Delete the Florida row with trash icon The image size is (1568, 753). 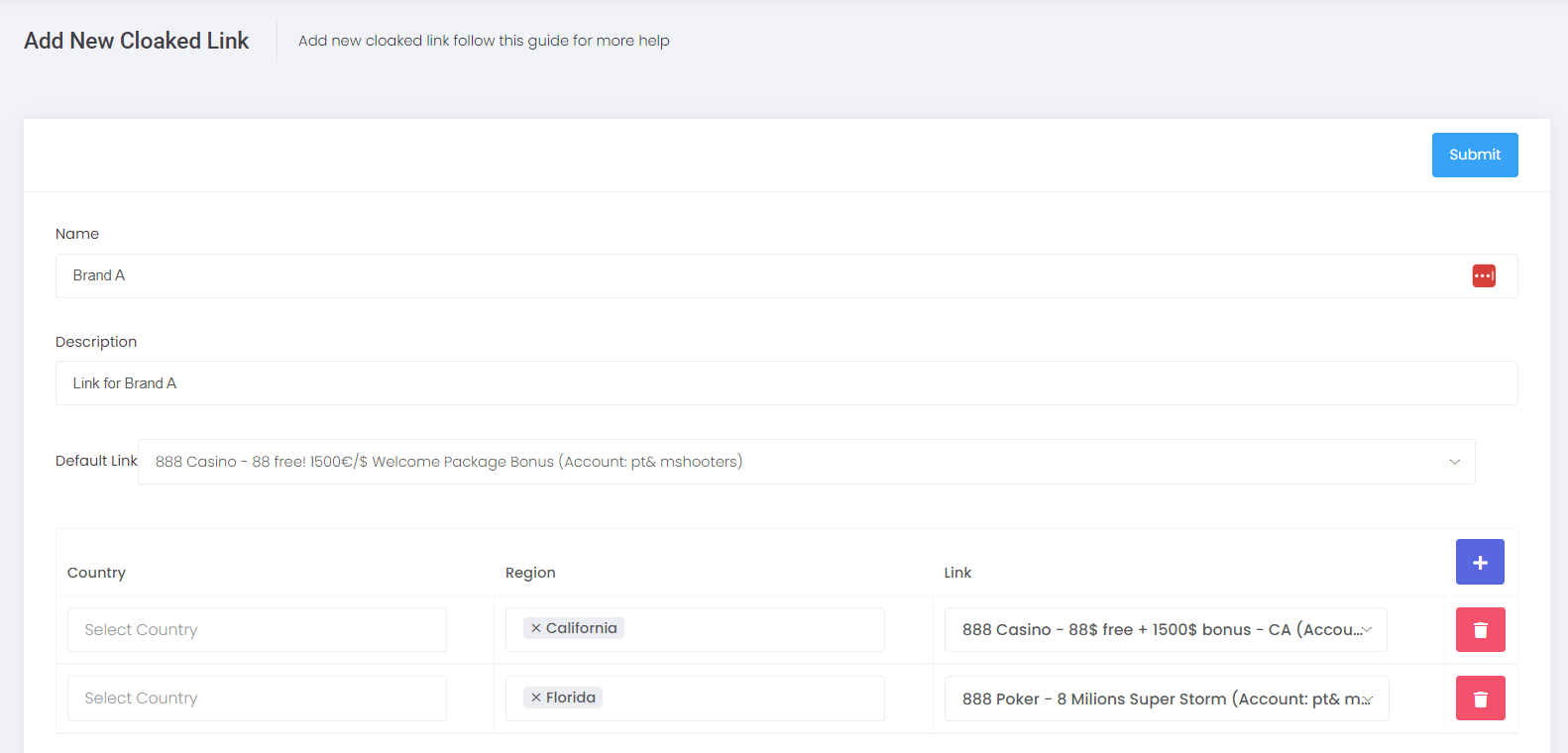tap(1480, 699)
